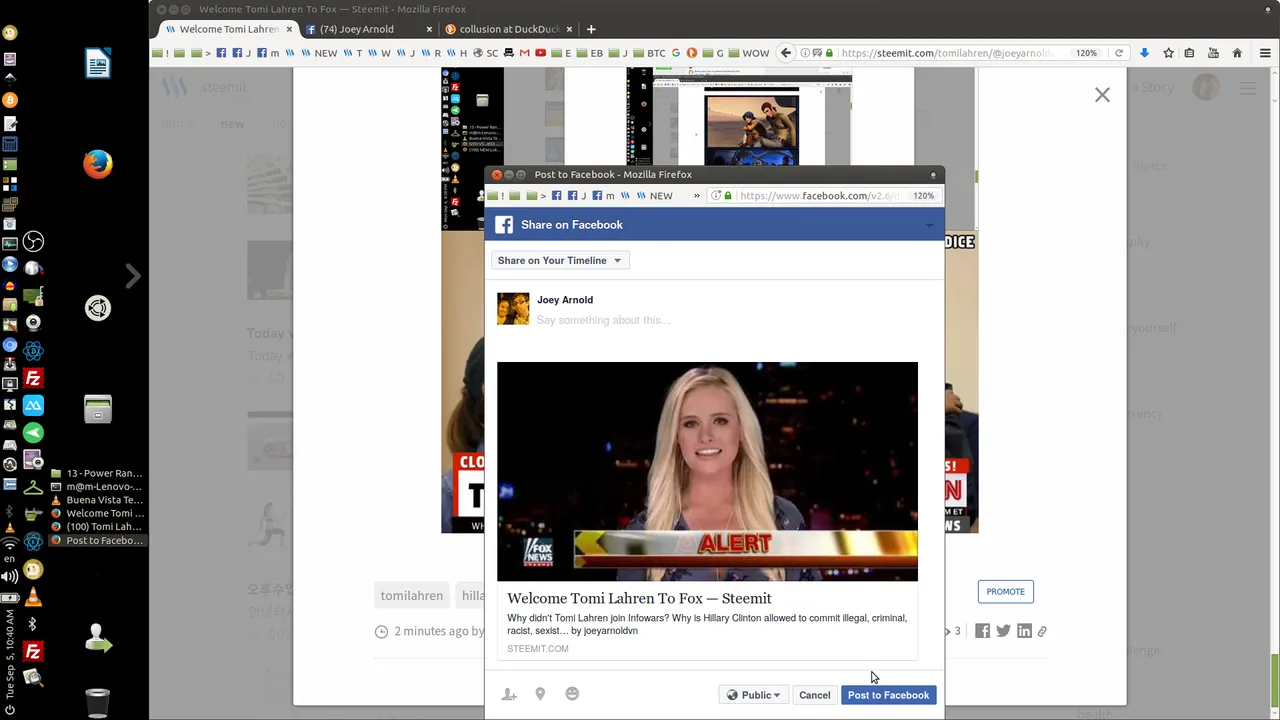Add a location with the pin icon
Image resolution: width=1280 pixels, height=720 pixels.
pos(540,694)
